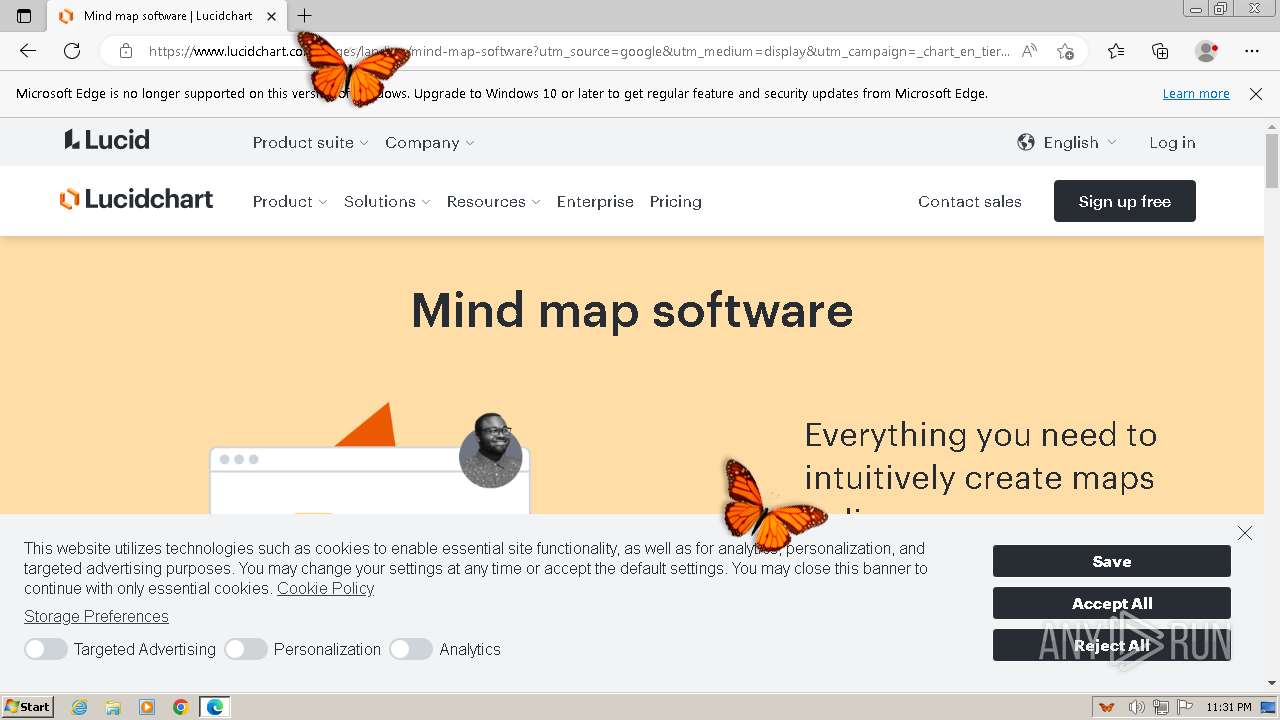1280x720 pixels.
Task: Click the Mind map software heading
Action: click(632, 310)
